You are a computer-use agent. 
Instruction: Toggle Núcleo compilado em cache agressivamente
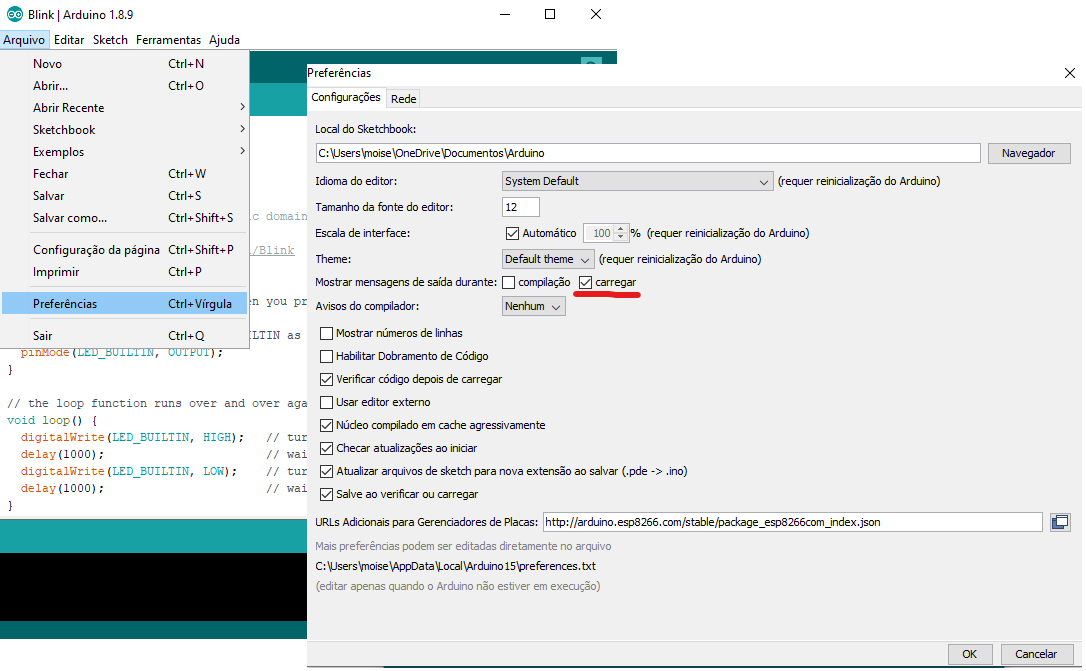click(326, 425)
